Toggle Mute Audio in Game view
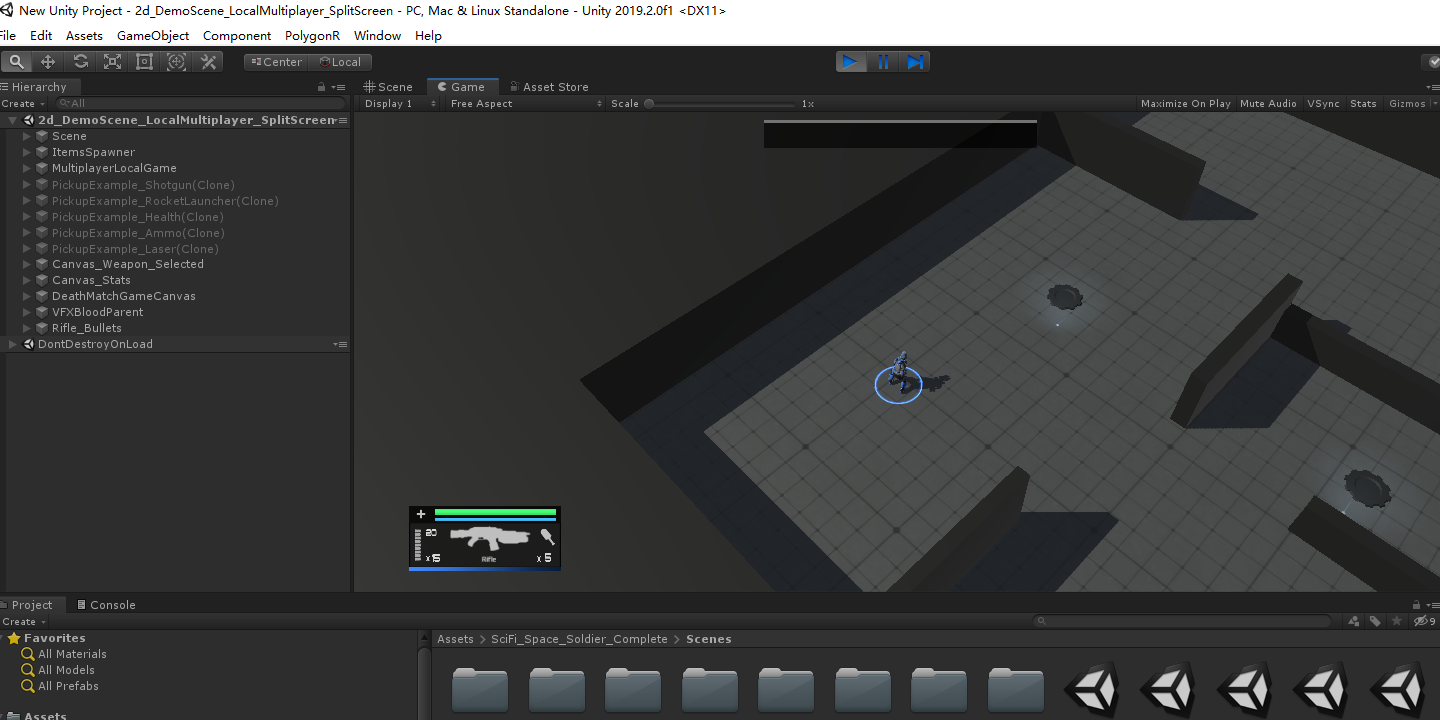Screen dimensions: 1440x720 1268,103
